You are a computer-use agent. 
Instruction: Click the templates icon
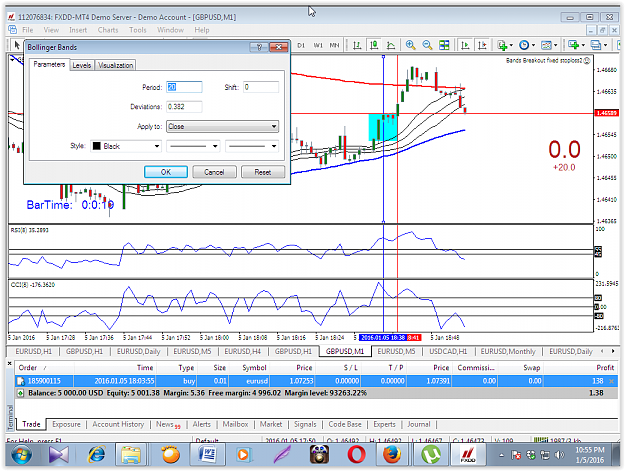546,45
